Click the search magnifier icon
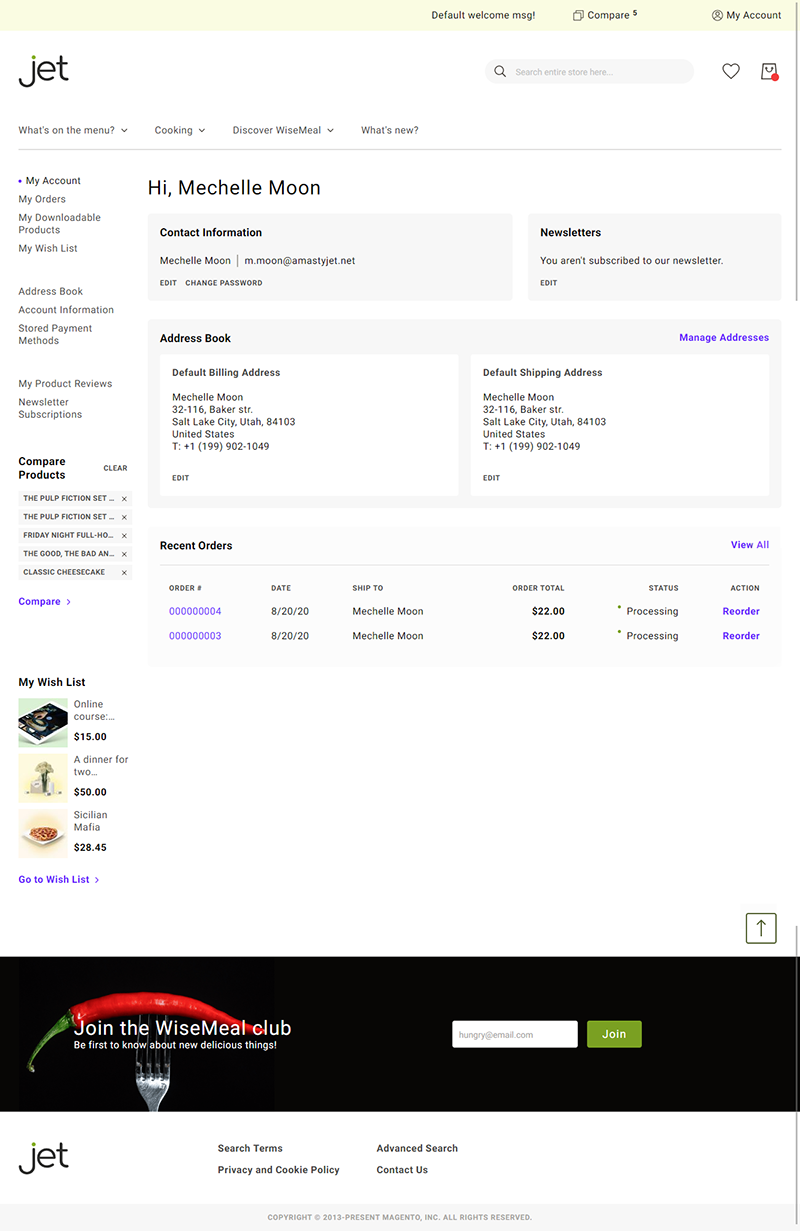The height and width of the screenshot is (1231, 800). click(x=500, y=72)
